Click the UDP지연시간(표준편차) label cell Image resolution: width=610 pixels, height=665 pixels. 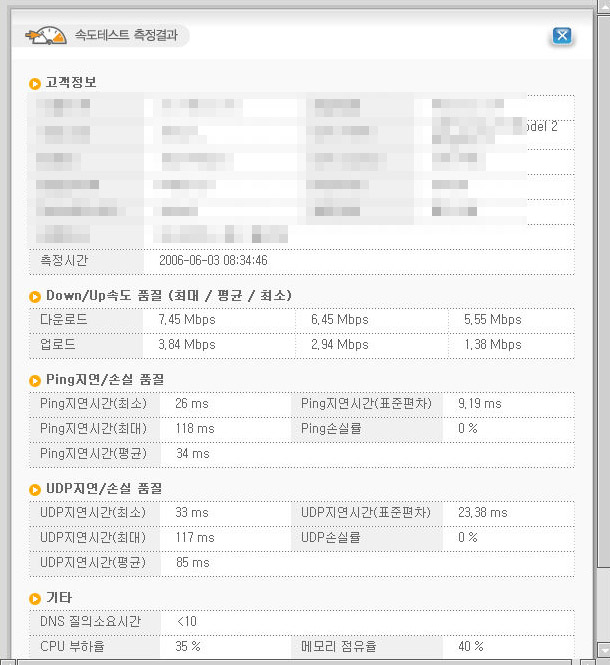(366, 512)
